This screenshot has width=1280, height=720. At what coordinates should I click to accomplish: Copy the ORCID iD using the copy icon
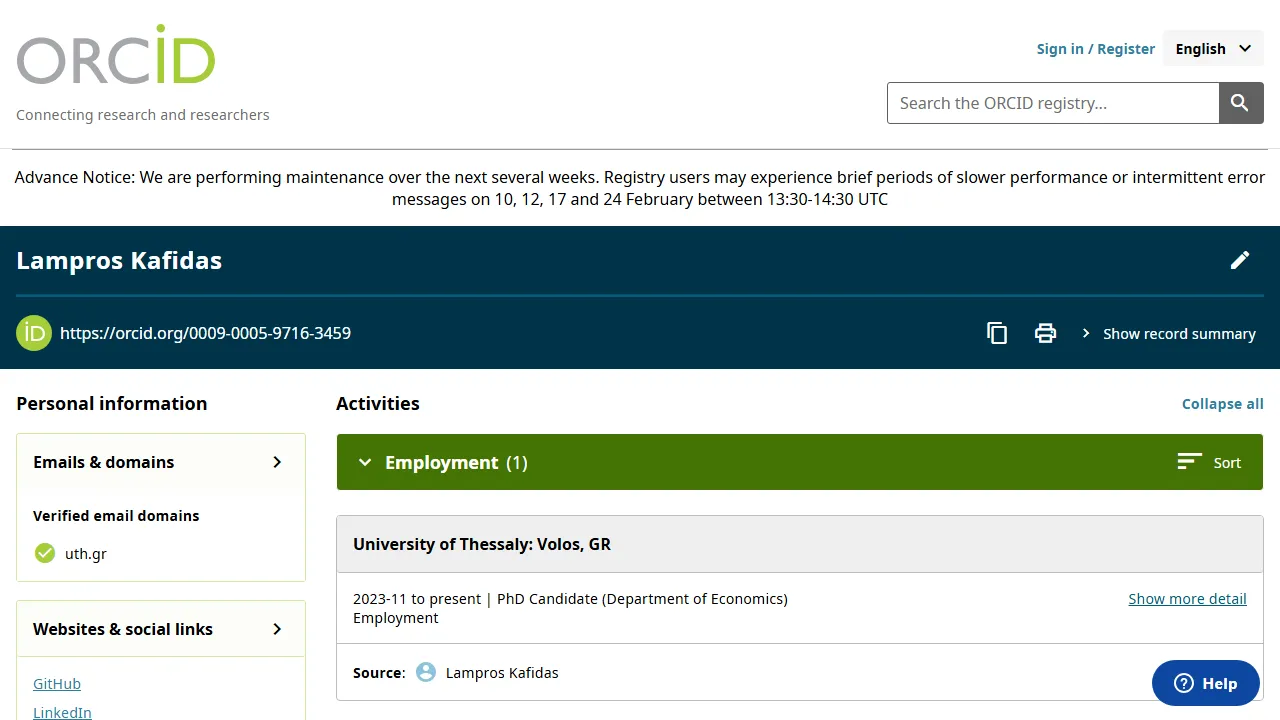[x=996, y=333]
